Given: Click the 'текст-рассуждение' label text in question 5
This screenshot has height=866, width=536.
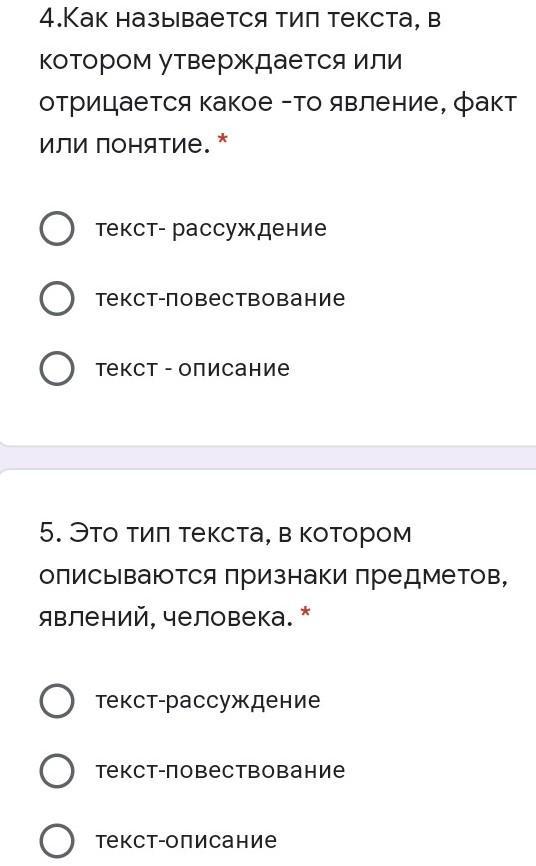Looking at the screenshot, I should pyautogui.click(x=208, y=701).
